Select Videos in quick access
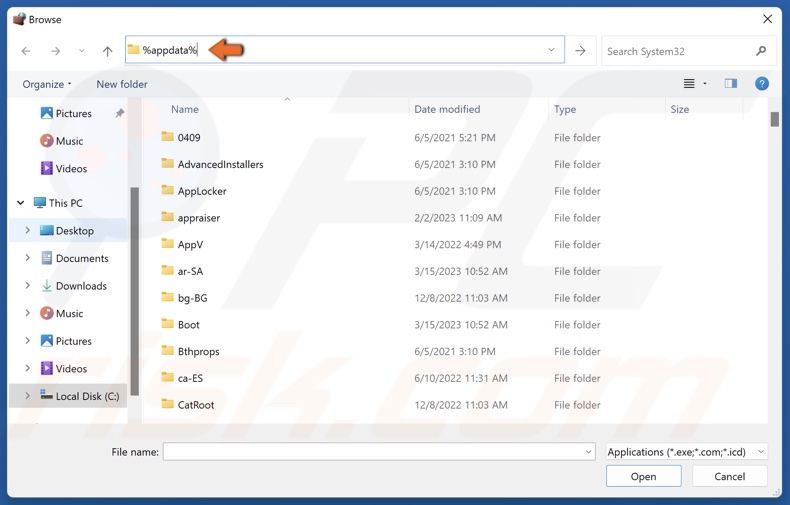 point(63,168)
